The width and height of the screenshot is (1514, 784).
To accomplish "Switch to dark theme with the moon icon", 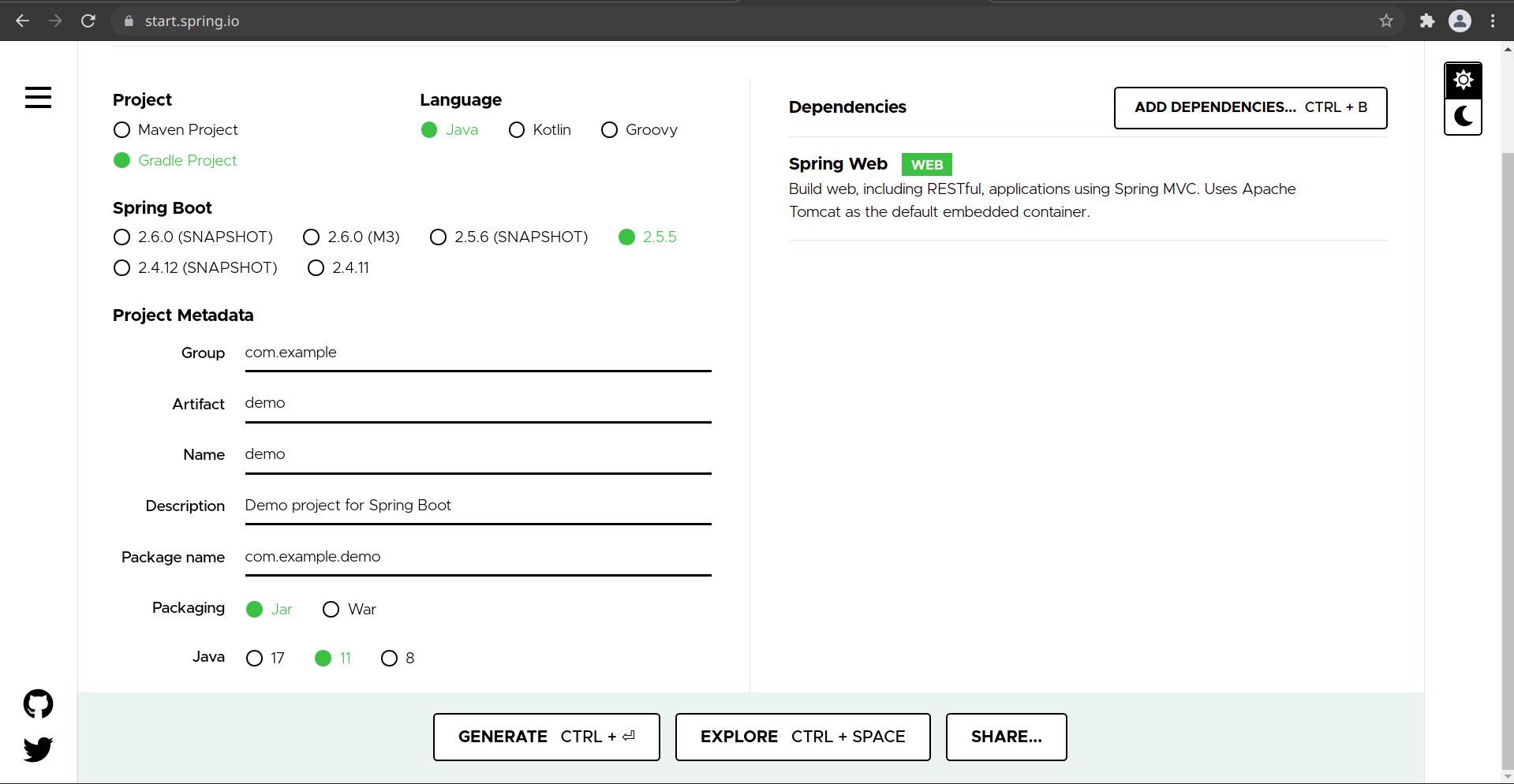I will 1463,117.
